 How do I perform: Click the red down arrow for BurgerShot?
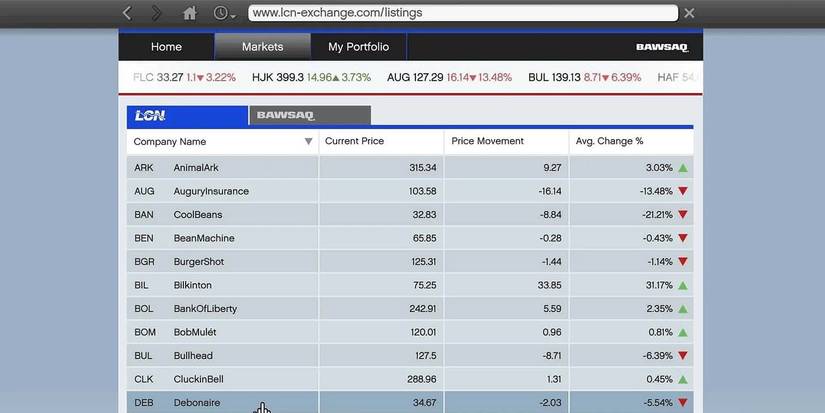[683, 261]
